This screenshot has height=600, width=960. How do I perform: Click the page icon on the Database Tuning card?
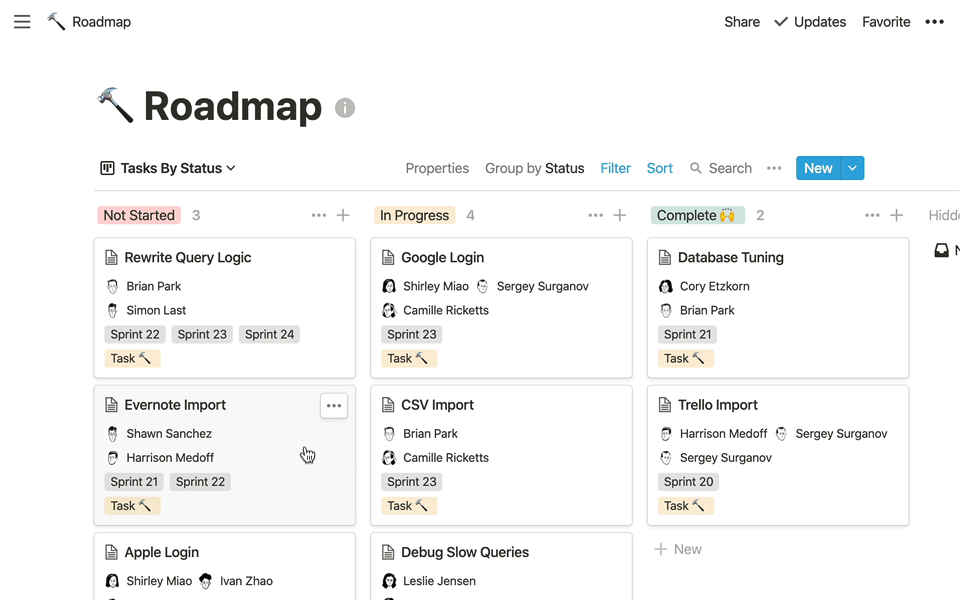click(x=667, y=257)
